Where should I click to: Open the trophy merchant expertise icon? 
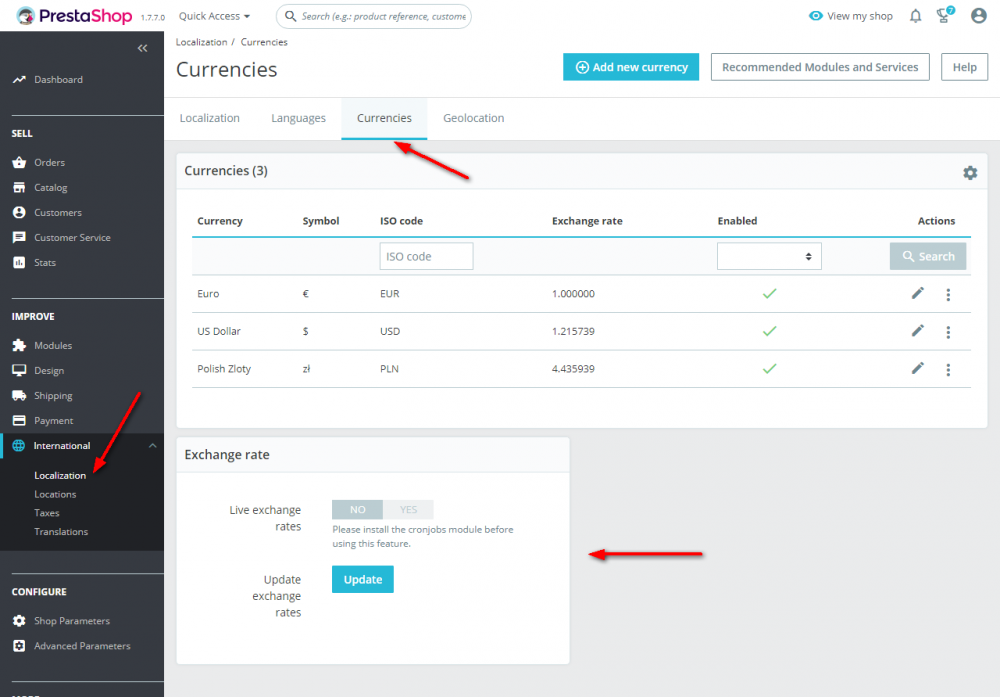pyautogui.click(x=945, y=15)
